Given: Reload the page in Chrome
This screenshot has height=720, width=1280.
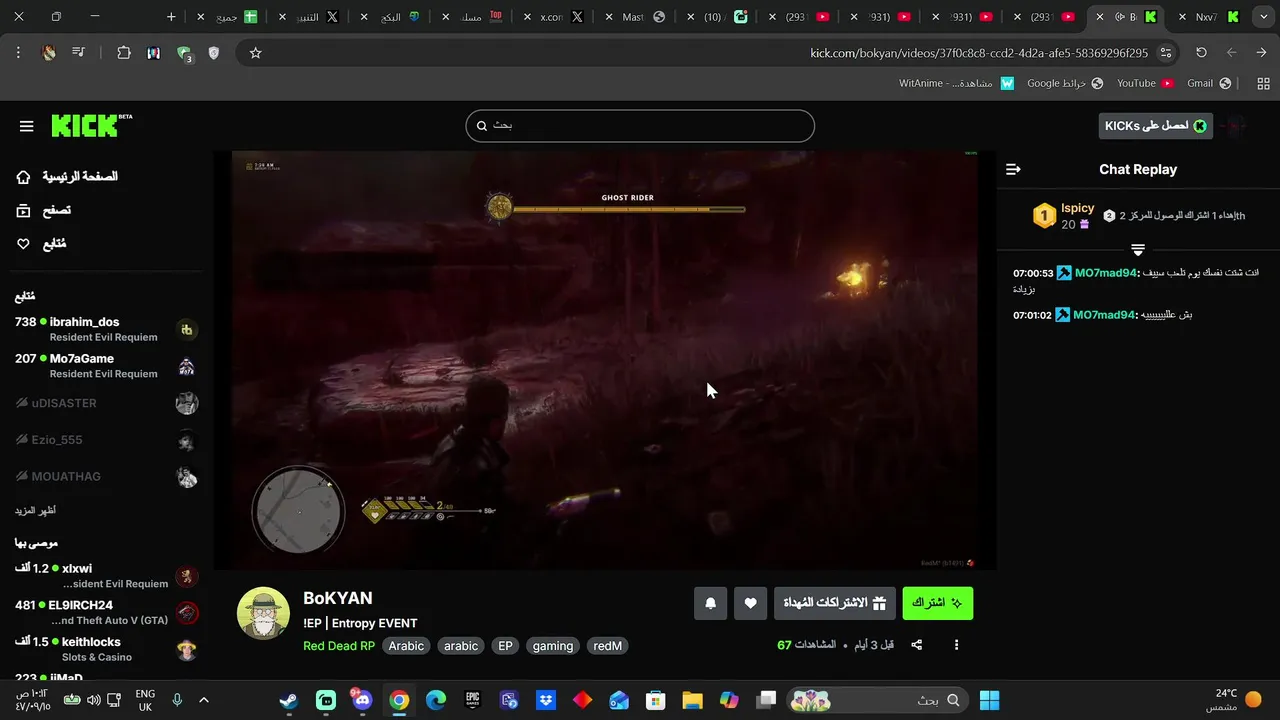Looking at the screenshot, I should (1201, 53).
